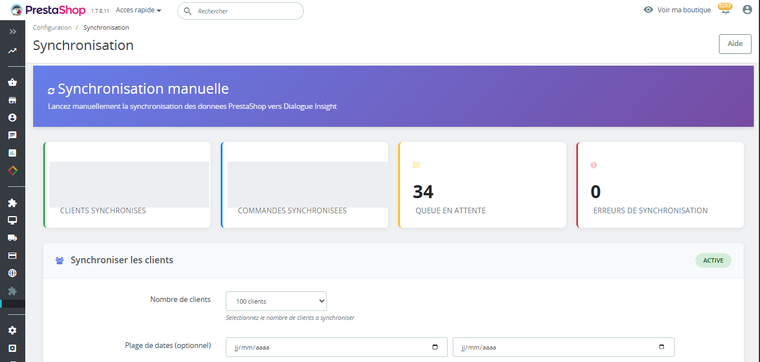Open the customers person icon in sidebar

pyautogui.click(x=13, y=118)
